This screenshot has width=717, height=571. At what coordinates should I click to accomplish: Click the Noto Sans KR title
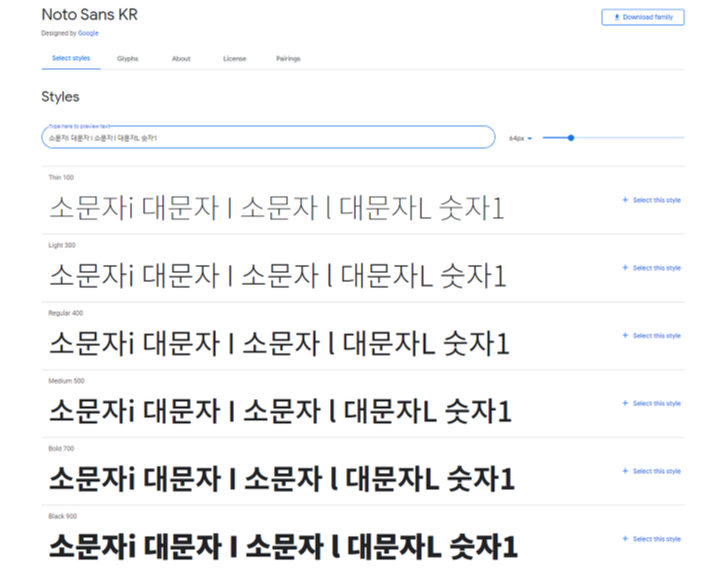point(90,15)
